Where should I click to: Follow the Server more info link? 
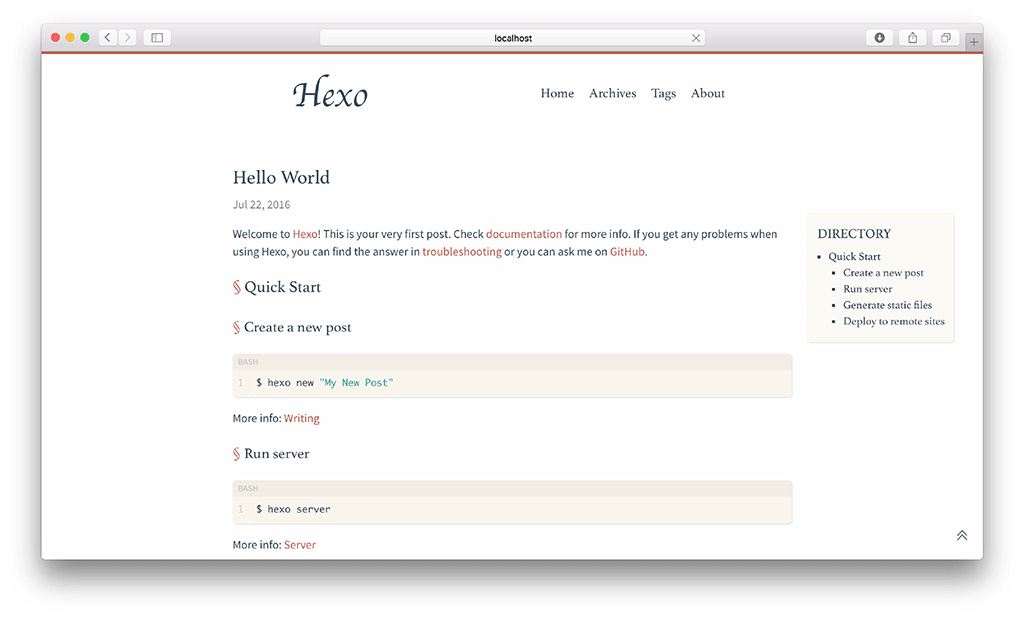point(300,545)
